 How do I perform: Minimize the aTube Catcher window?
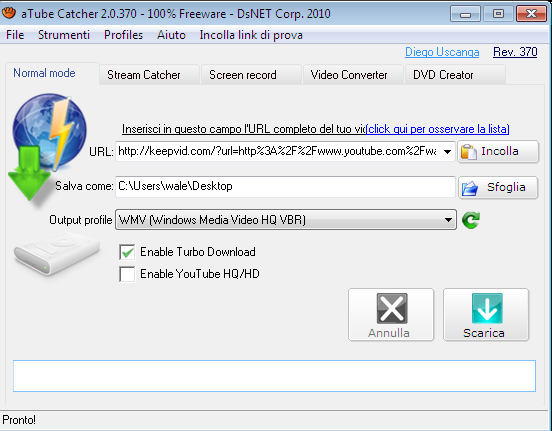pos(465,14)
